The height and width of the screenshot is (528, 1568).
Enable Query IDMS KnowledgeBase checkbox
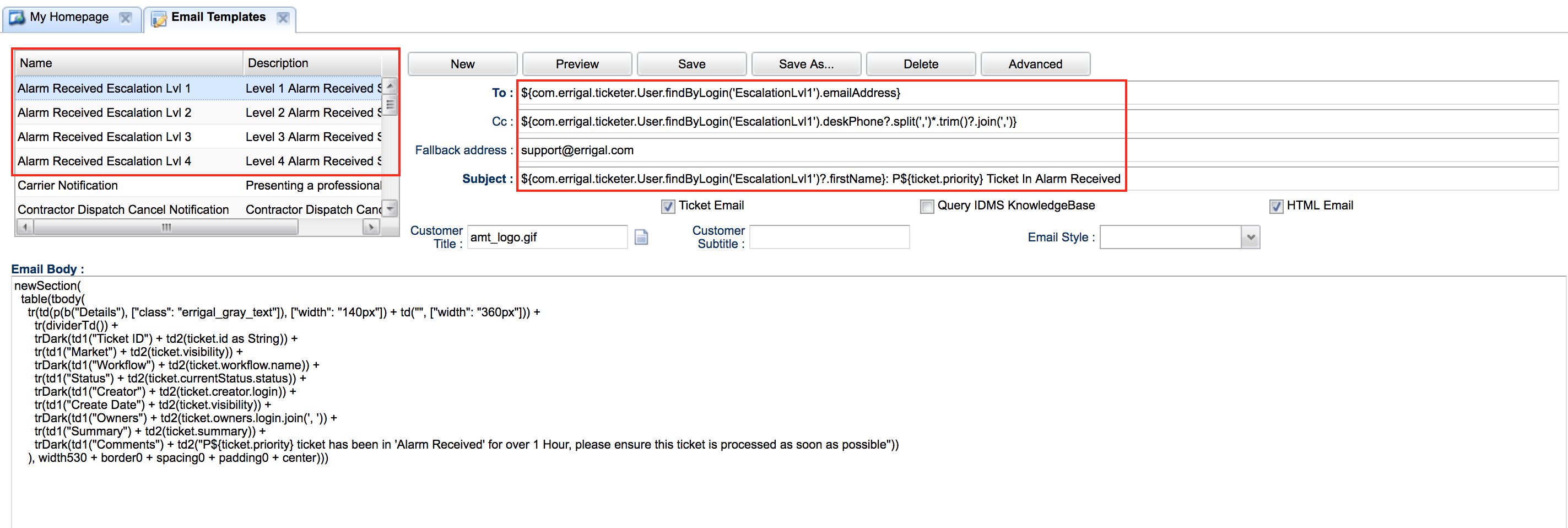point(927,207)
